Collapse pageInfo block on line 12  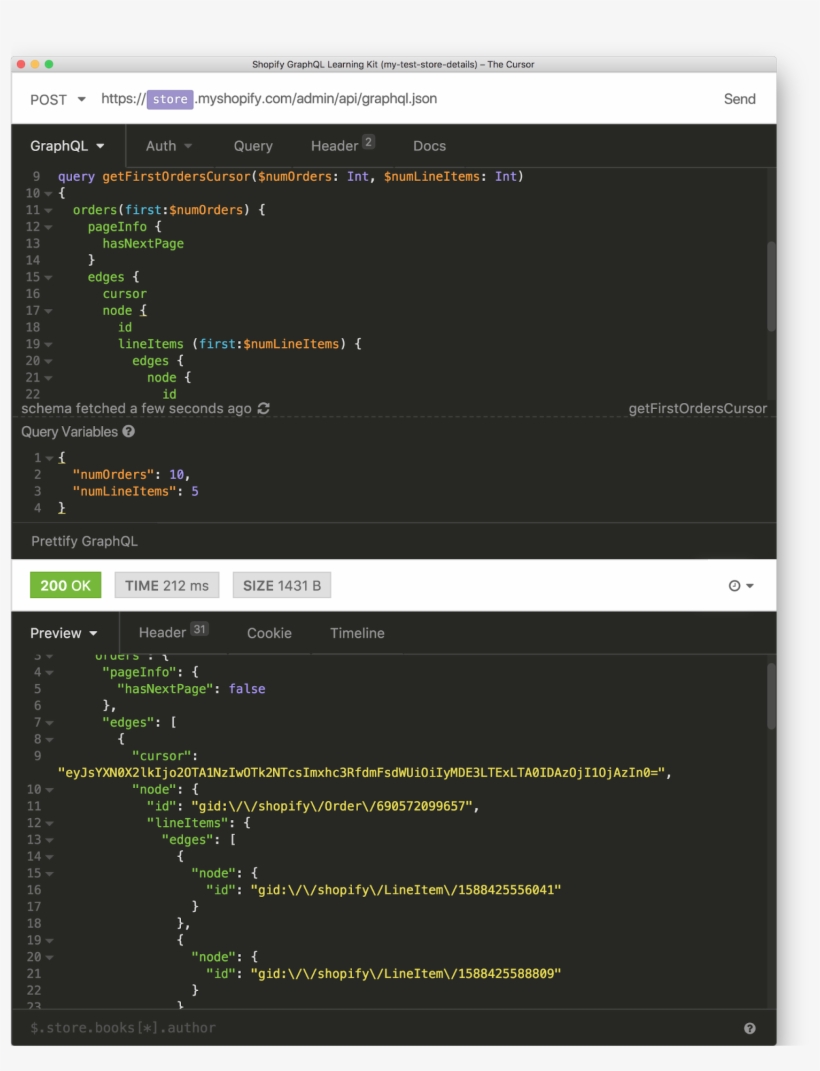(48, 227)
